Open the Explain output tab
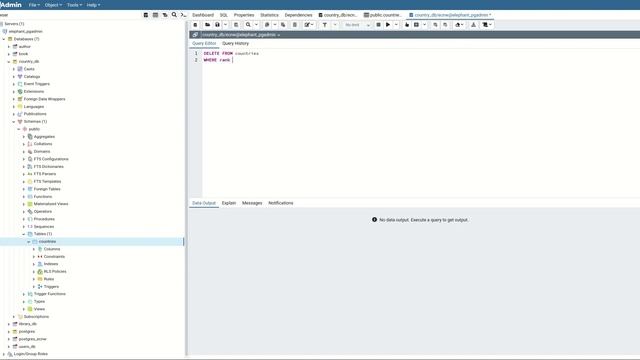 click(229, 203)
